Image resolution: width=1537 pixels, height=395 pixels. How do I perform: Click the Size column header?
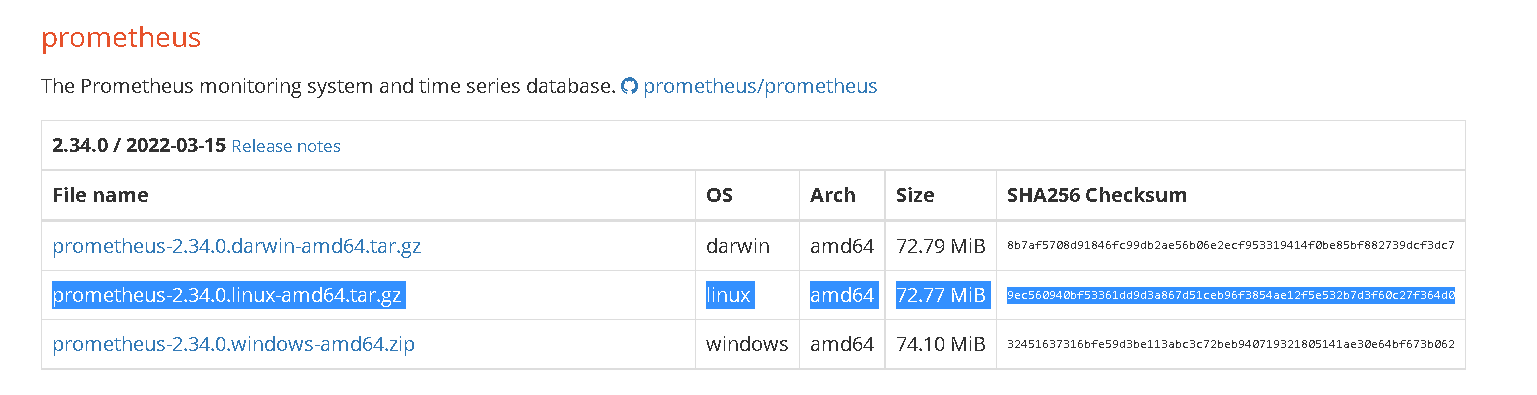tap(915, 195)
